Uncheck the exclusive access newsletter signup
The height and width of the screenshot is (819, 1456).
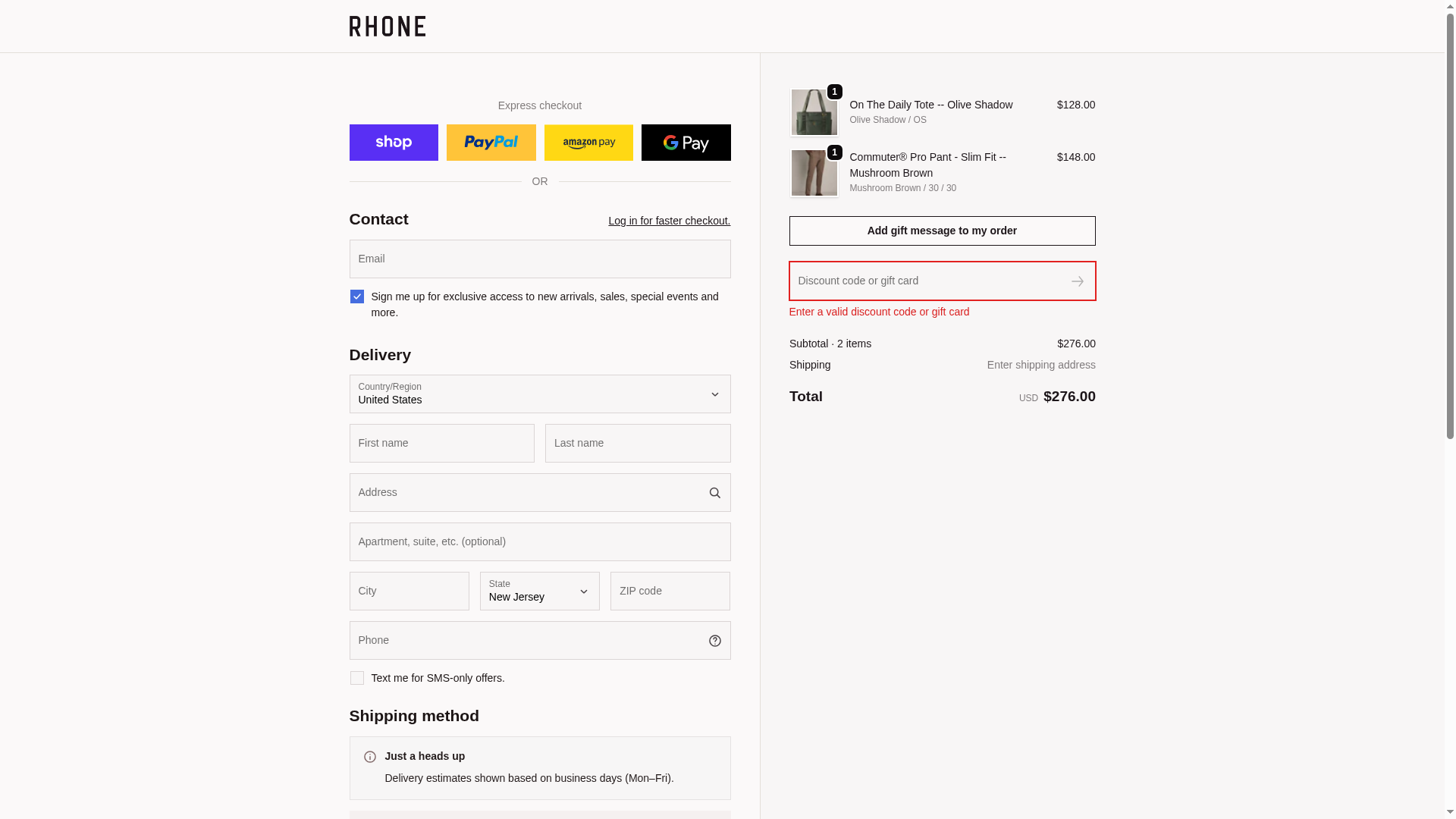click(357, 297)
